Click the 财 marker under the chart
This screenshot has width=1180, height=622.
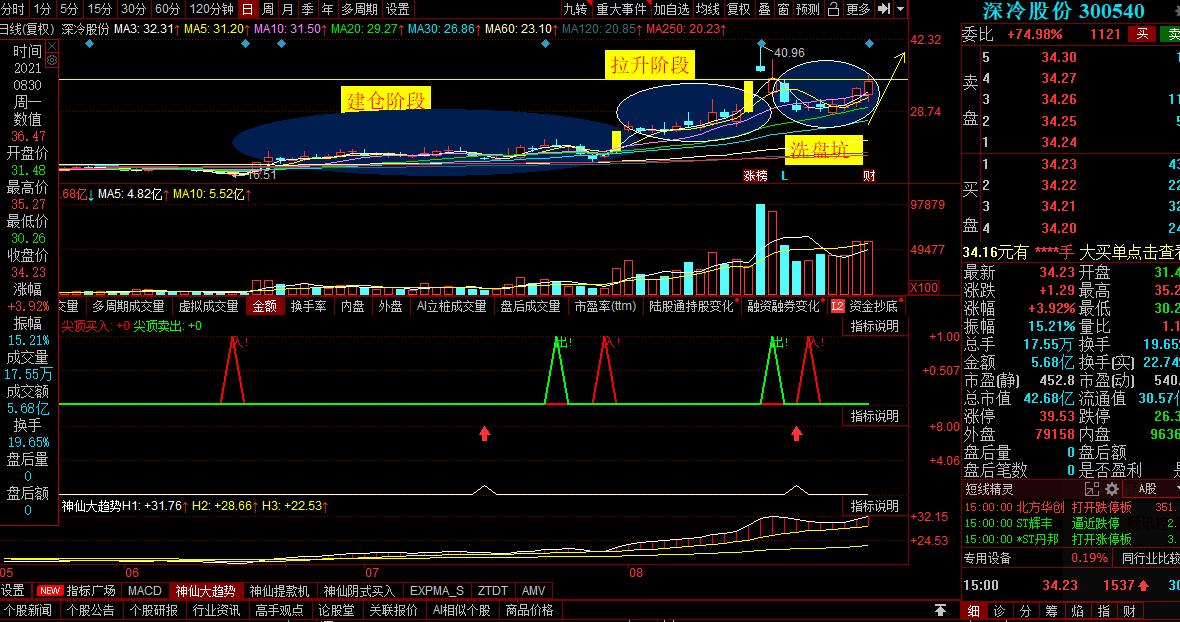tap(869, 175)
